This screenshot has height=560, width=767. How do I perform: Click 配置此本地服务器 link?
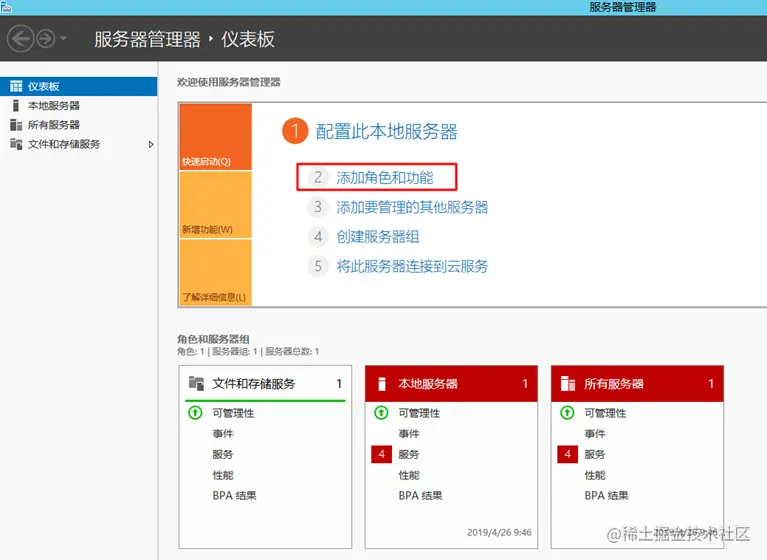pyautogui.click(x=386, y=132)
